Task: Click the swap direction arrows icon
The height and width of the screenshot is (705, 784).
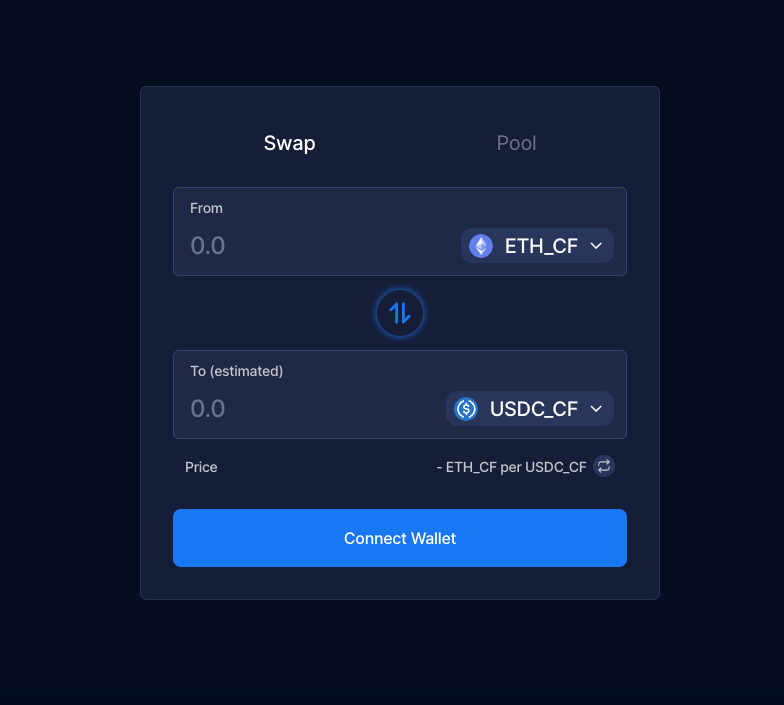Action: (400, 313)
